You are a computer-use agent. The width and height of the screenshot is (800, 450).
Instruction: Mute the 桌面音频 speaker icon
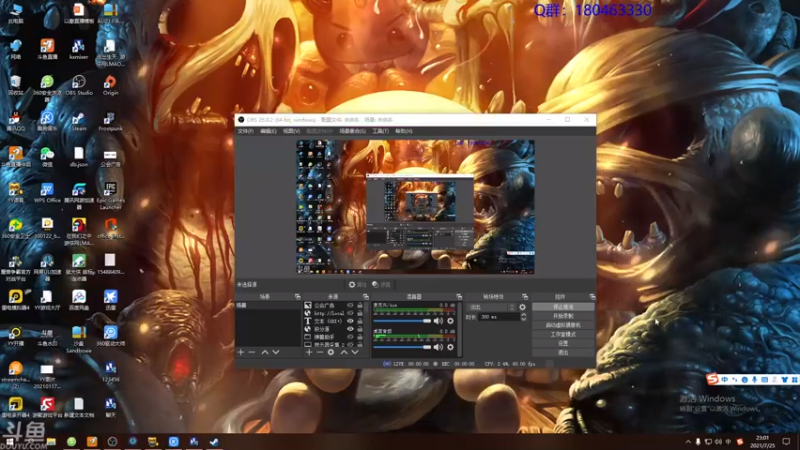point(438,347)
